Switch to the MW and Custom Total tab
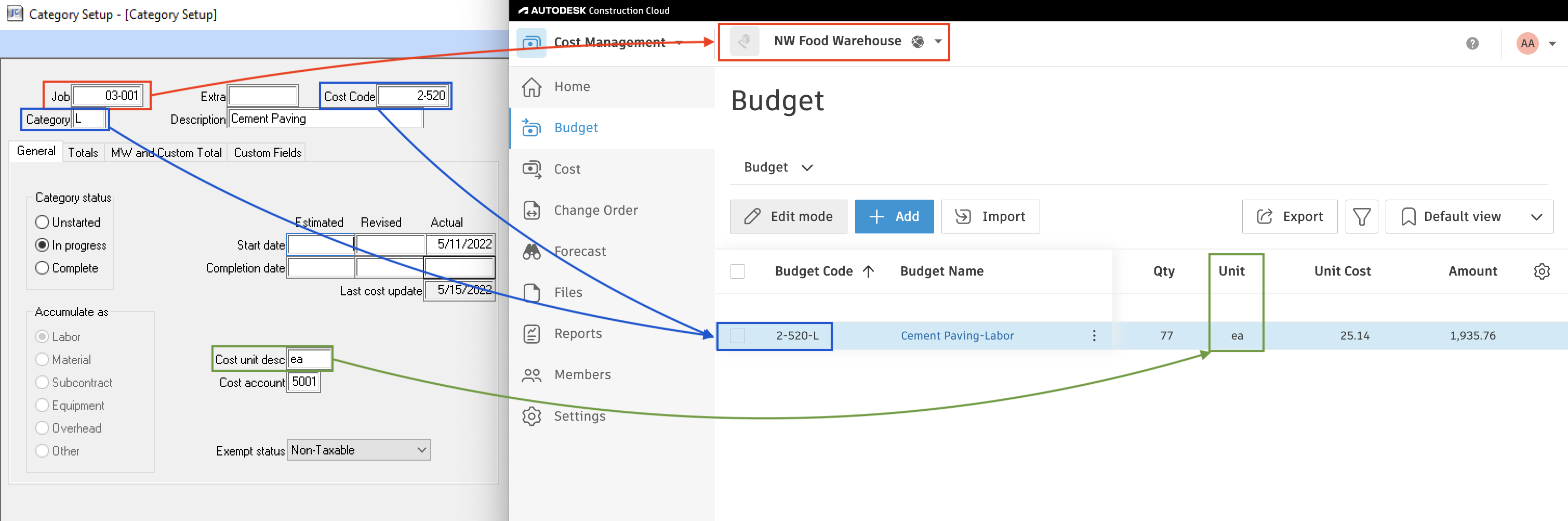This screenshot has width=1568, height=521. (166, 152)
